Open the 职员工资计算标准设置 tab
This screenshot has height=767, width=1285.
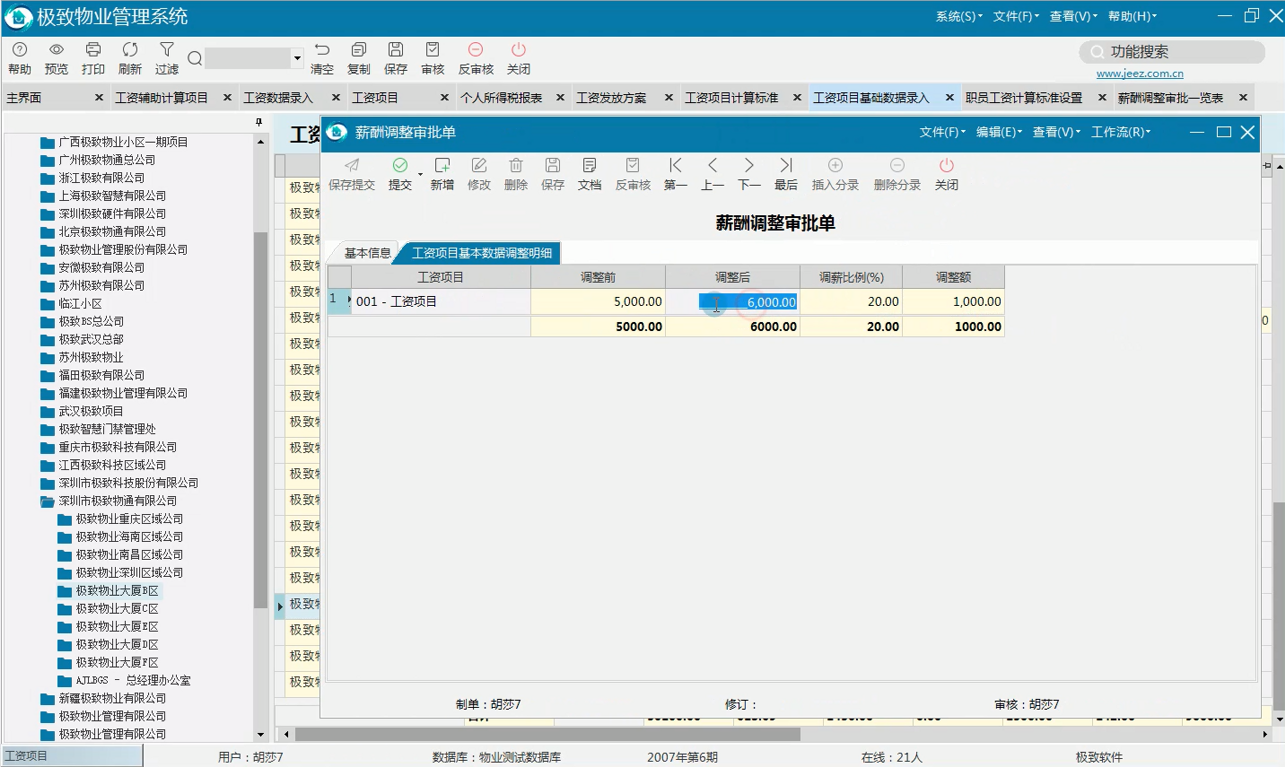tap(1024, 98)
